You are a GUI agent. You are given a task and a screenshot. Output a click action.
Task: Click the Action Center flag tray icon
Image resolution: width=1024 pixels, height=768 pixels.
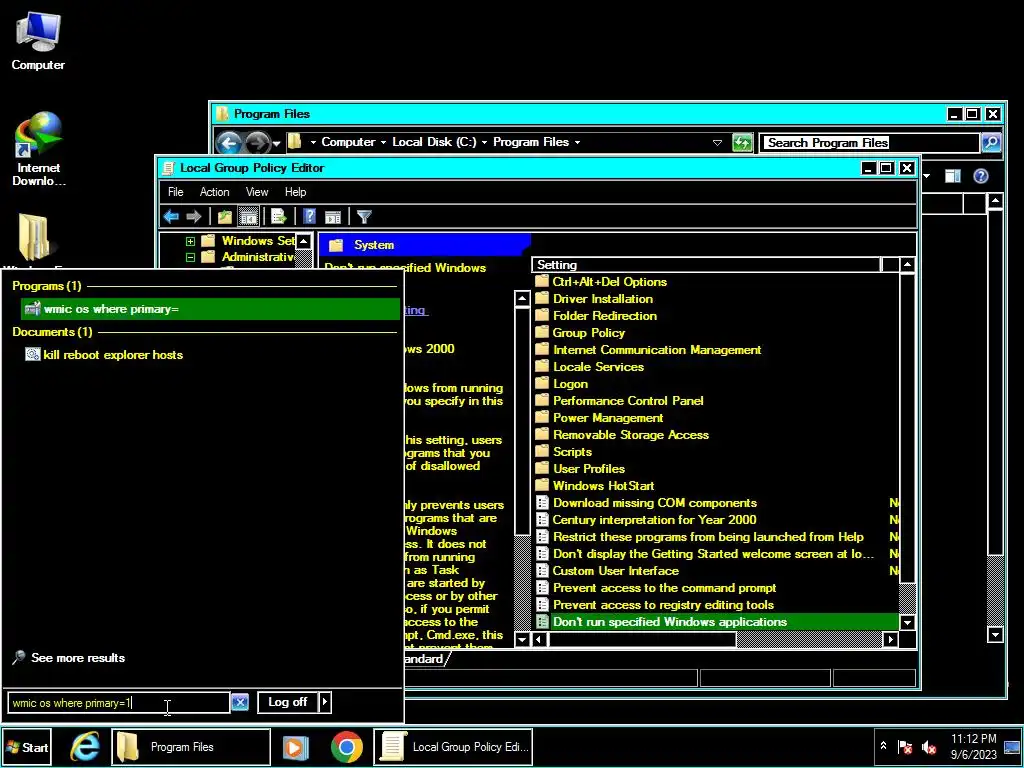pos(904,746)
